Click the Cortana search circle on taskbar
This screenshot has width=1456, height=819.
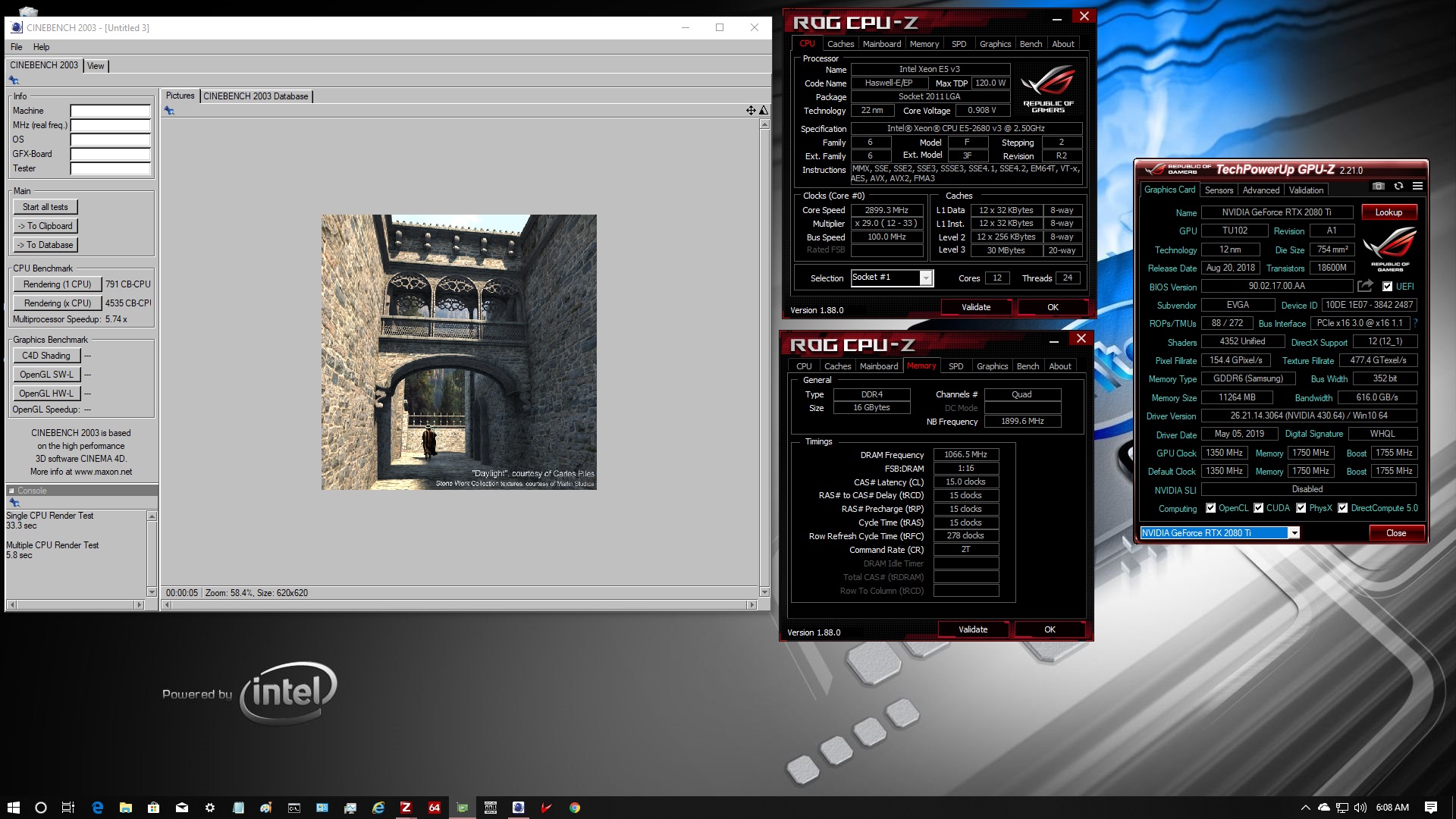[x=41, y=808]
